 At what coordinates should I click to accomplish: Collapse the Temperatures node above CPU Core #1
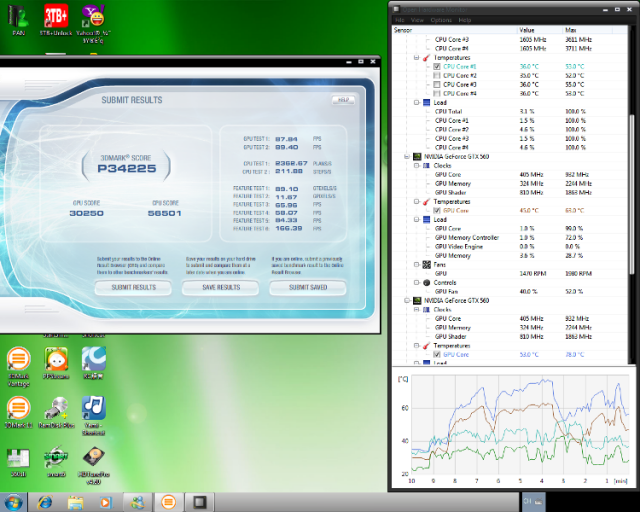(416, 58)
